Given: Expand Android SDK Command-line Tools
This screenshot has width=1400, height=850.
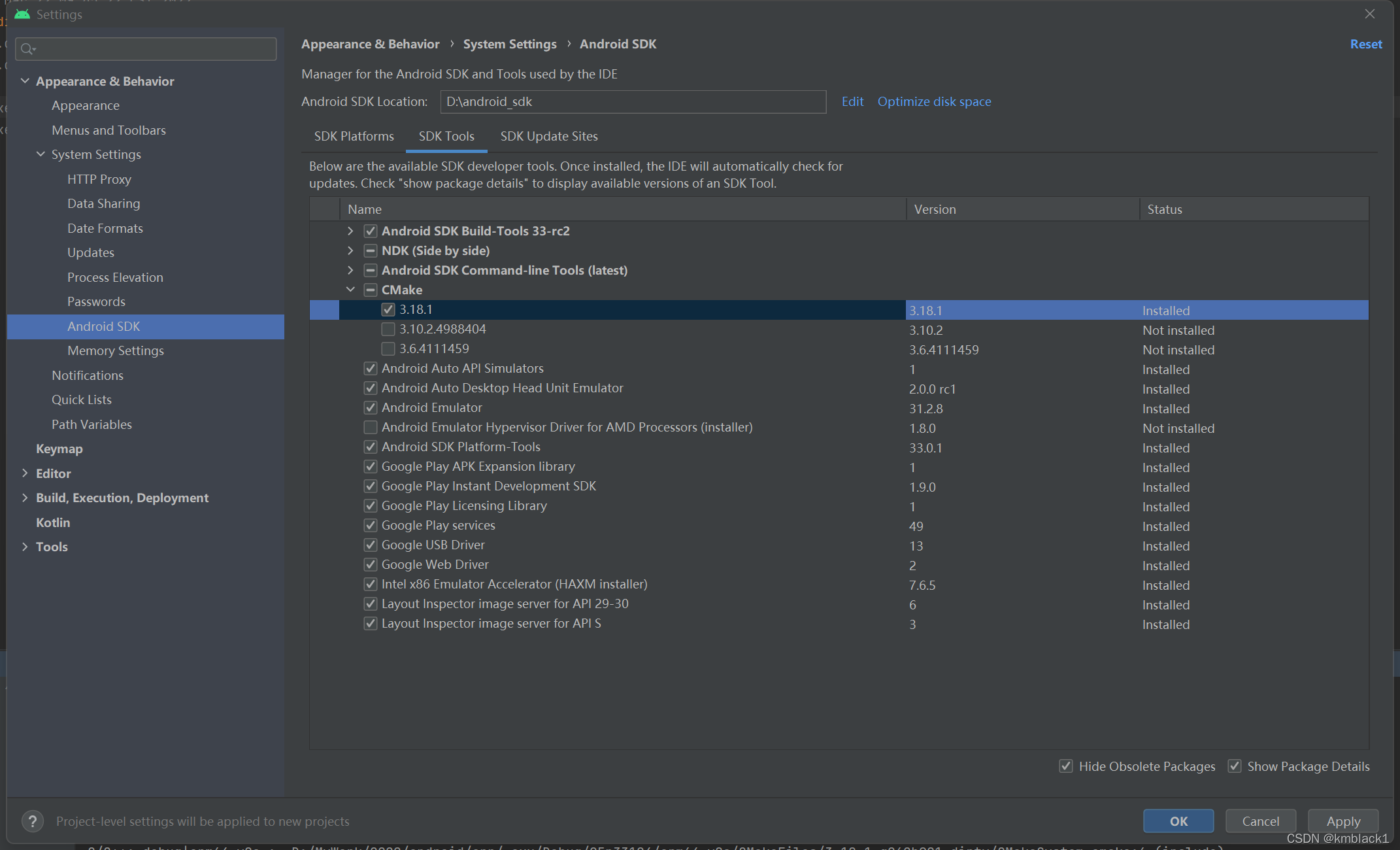Looking at the screenshot, I should 351,270.
